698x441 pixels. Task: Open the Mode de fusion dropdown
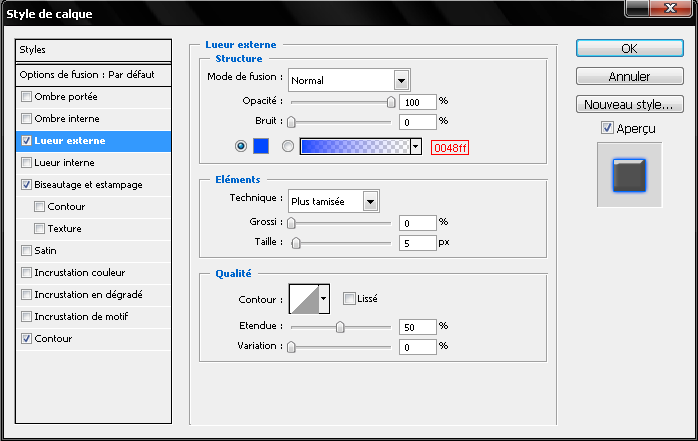pos(349,80)
